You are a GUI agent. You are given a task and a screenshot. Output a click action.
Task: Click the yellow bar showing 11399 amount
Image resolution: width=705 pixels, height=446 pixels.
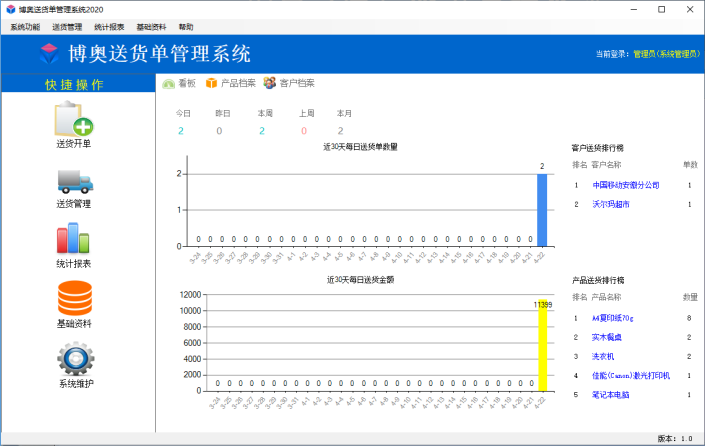point(543,345)
